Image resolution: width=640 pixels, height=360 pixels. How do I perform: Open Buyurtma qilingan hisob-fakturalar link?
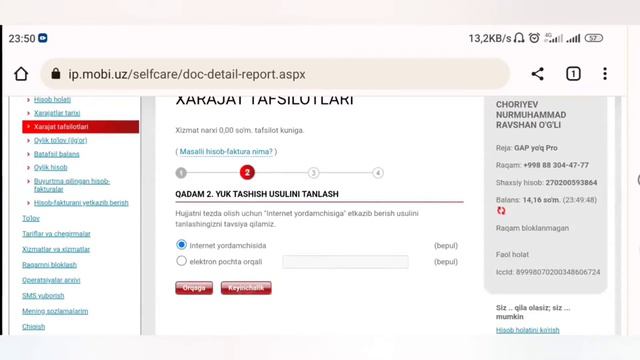72,185
